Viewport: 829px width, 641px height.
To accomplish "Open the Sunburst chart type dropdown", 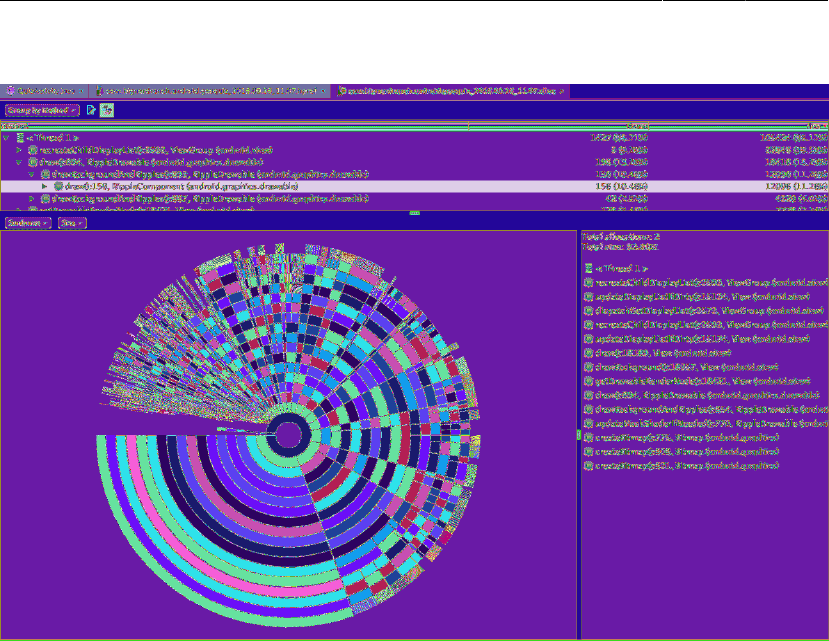I will click(x=28, y=223).
